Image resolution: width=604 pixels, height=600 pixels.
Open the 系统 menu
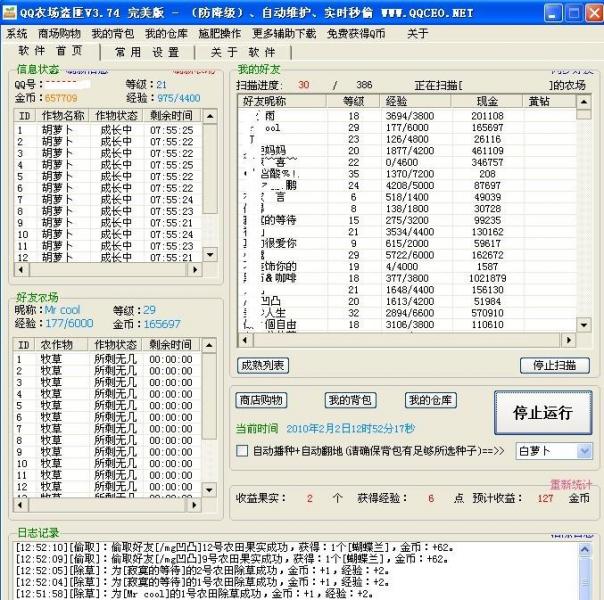point(17,34)
